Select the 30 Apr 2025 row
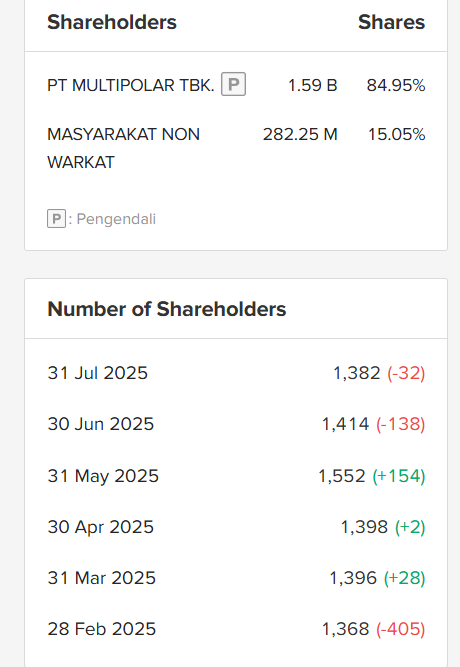Image resolution: width=460 pixels, height=667 pixels. click(x=236, y=527)
